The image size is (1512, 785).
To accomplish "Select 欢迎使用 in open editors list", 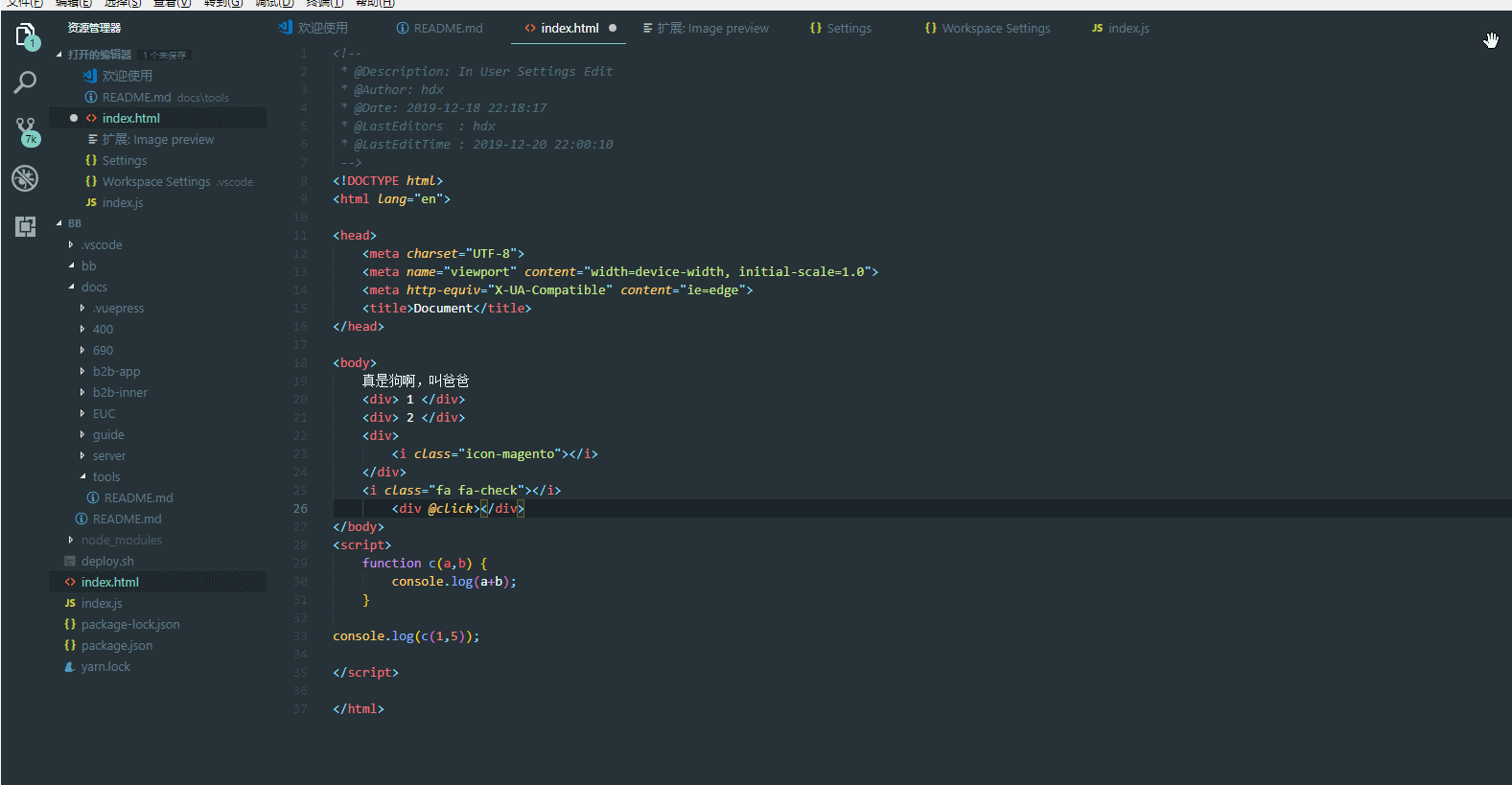I will pos(127,76).
